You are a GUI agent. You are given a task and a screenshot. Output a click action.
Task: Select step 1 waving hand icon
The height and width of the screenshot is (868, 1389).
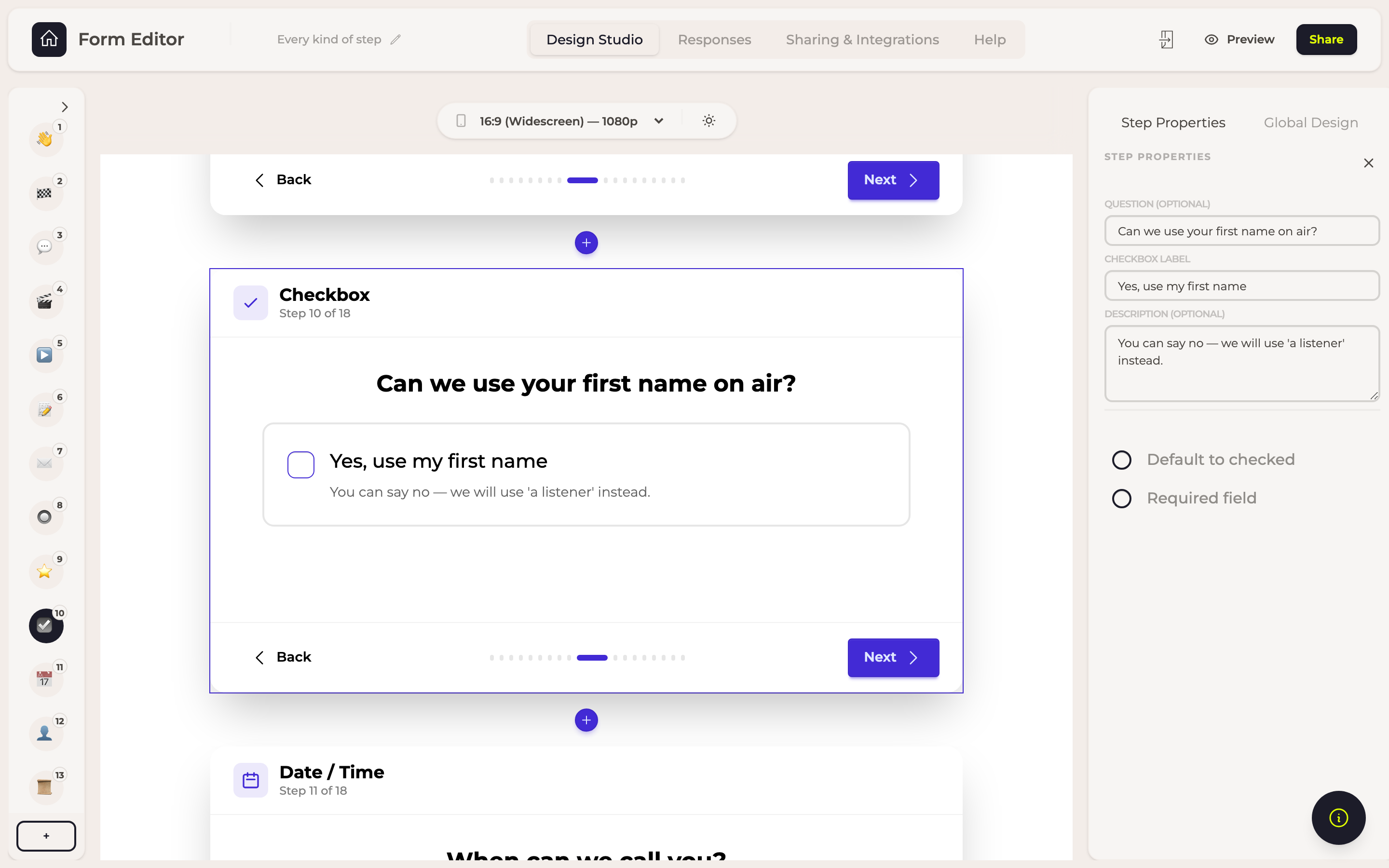point(45,138)
